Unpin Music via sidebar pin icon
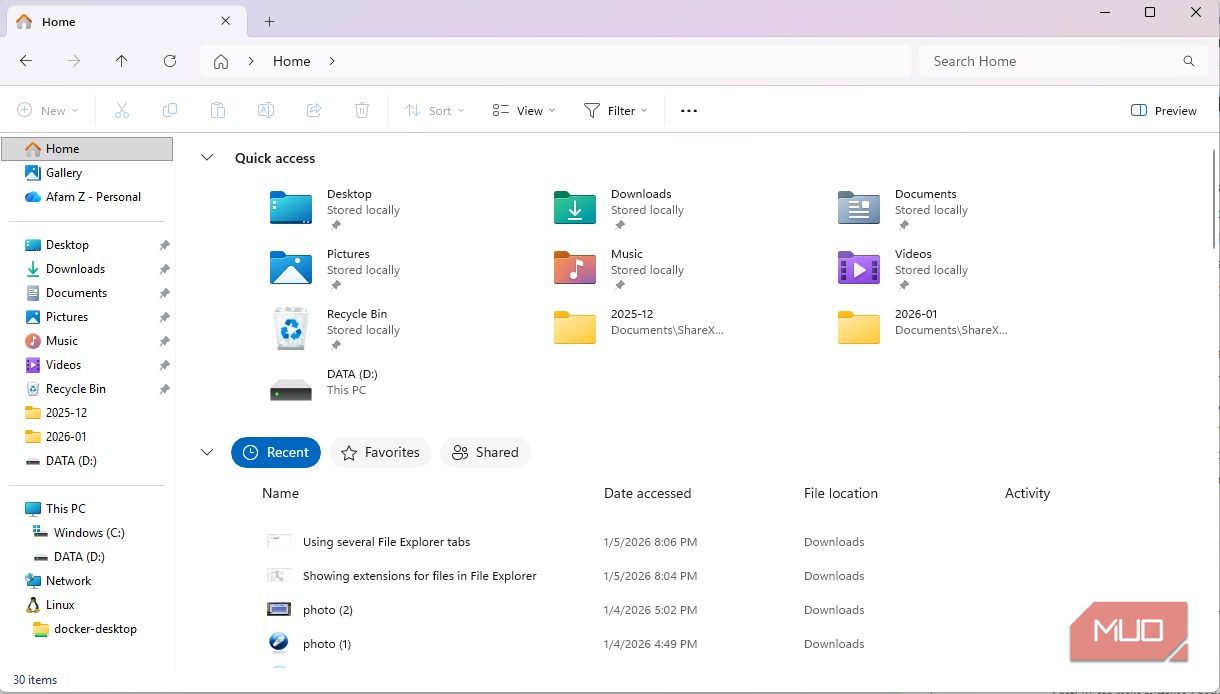 (x=164, y=341)
